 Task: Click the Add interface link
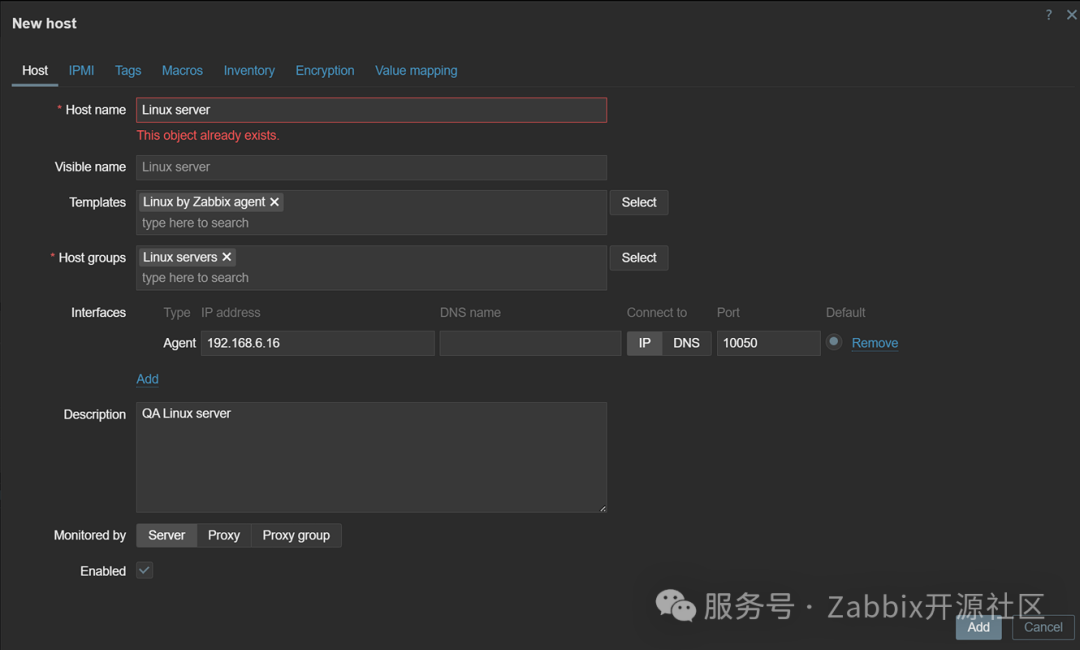(x=147, y=379)
